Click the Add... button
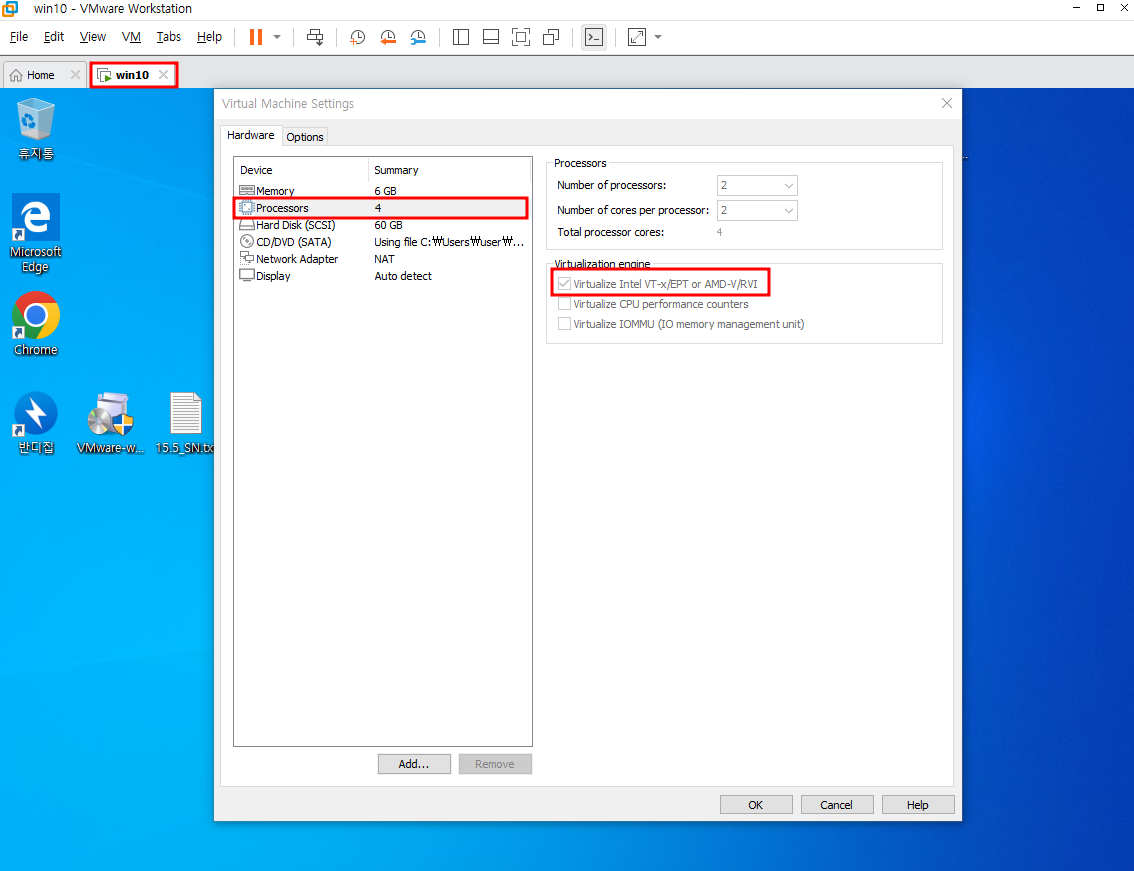Viewport: 1134px width, 871px height. 414,764
